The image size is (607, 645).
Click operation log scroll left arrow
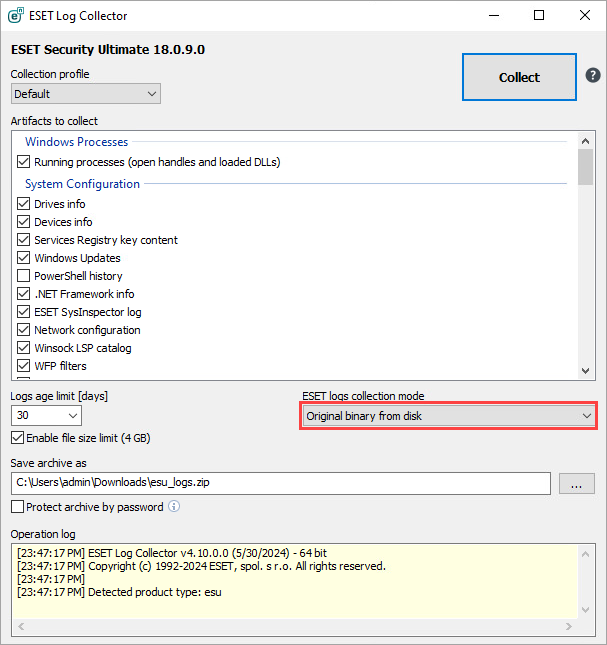(x=21, y=626)
